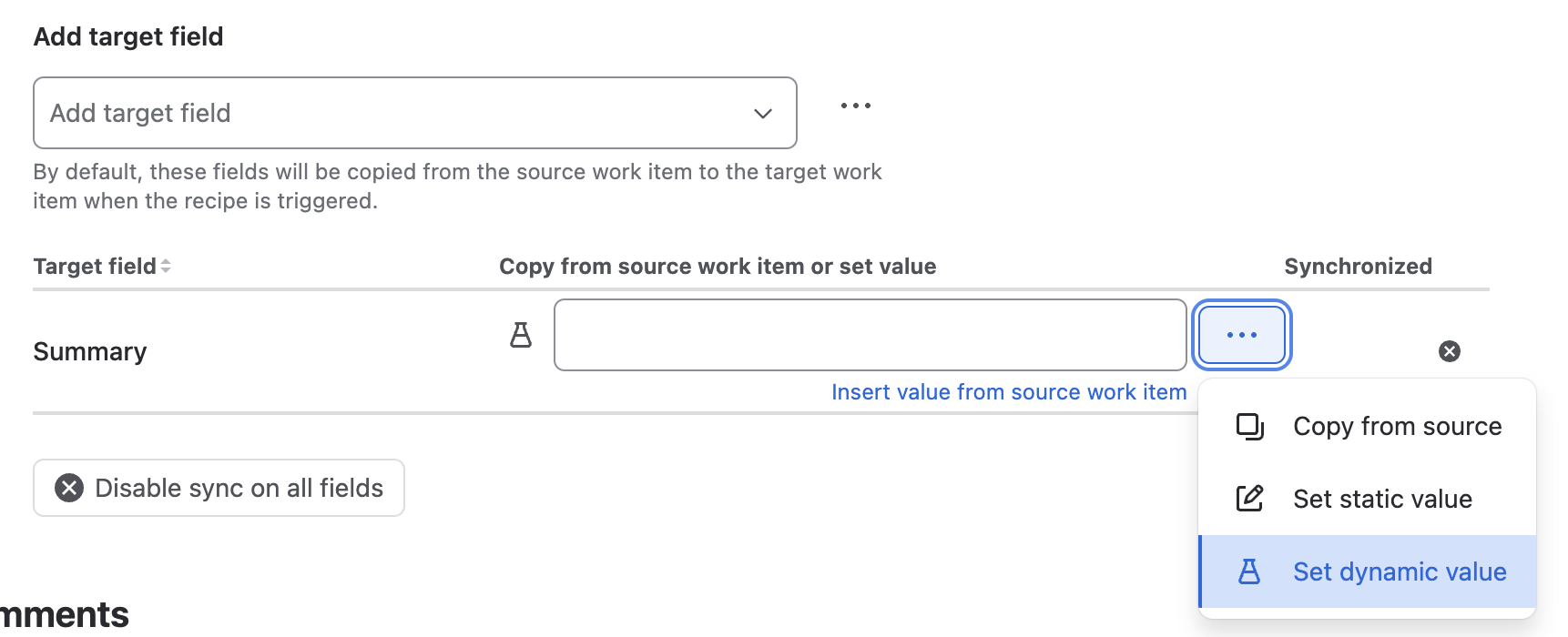Image resolution: width=1568 pixels, height=637 pixels.
Task: Open the Summary row three-dot options button
Action: click(1242, 335)
